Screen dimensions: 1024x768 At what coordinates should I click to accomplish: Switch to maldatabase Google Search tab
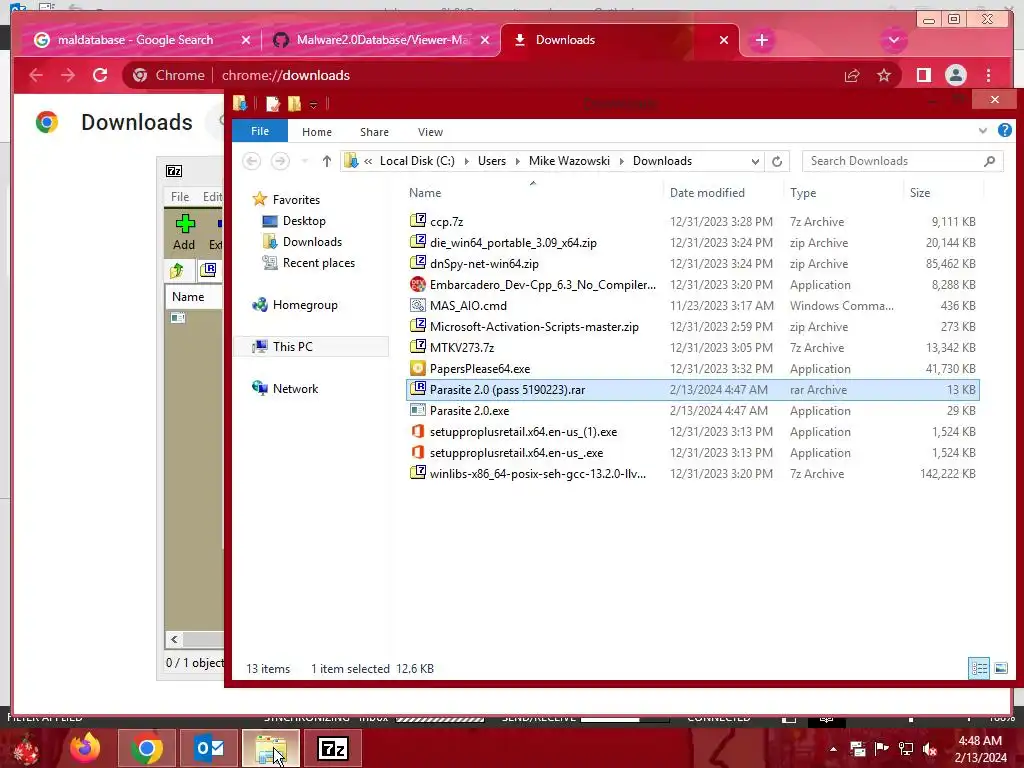135,40
